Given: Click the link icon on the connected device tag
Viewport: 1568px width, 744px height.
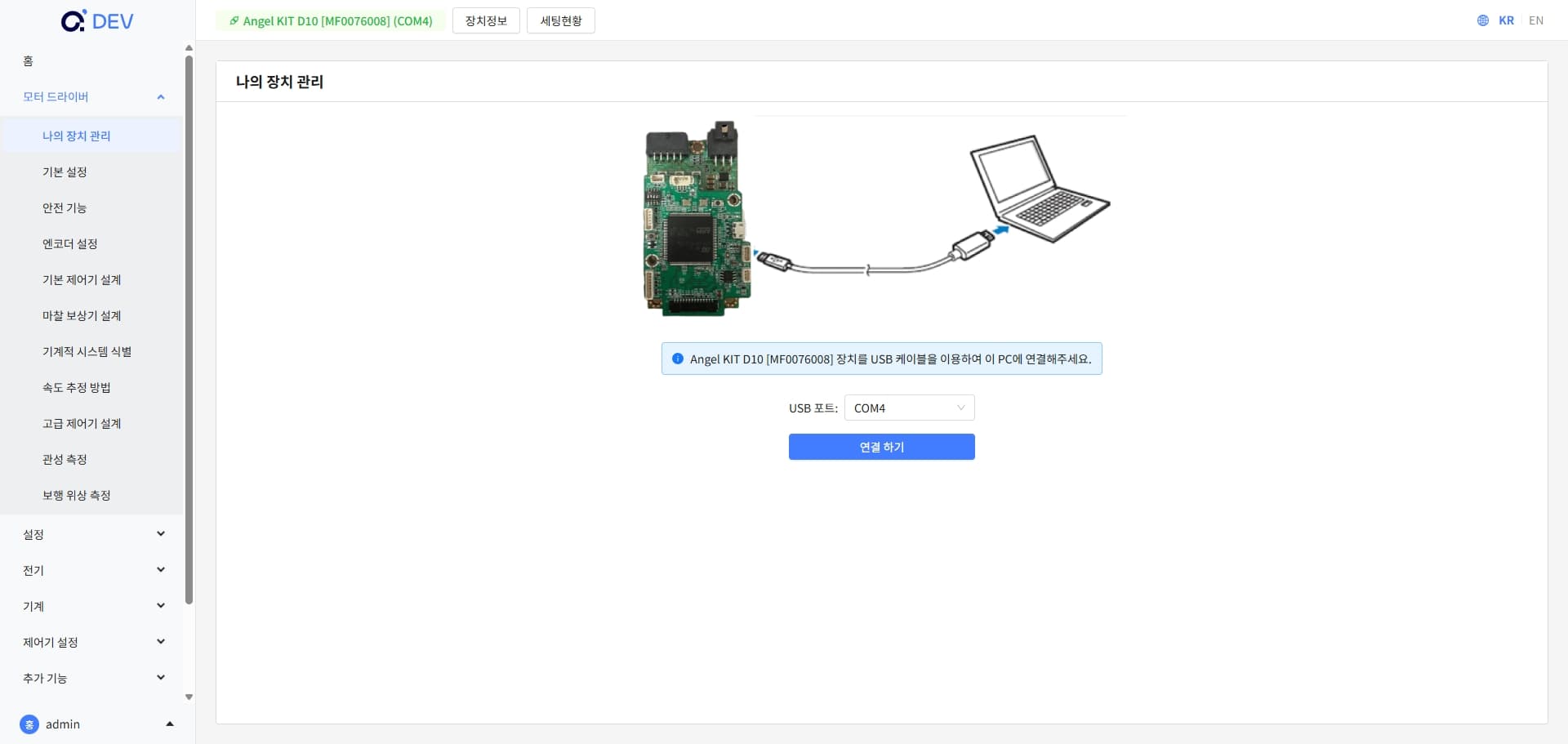Looking at the screenshot, I should click(234, 21).
